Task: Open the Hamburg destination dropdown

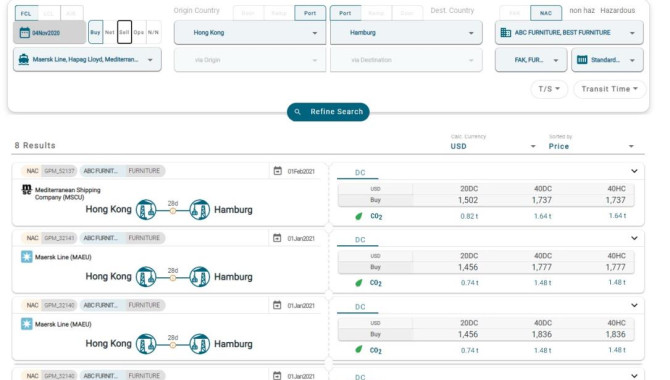Action: [x=406, y=32]
